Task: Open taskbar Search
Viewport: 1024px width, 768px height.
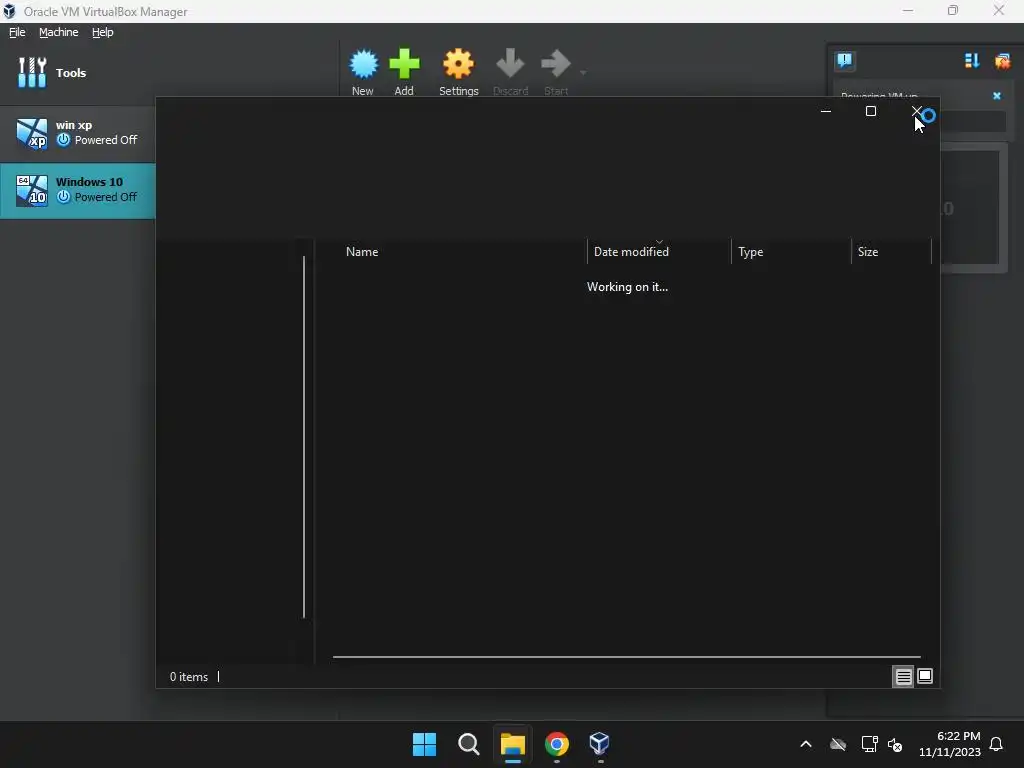Action: (469, 744)
